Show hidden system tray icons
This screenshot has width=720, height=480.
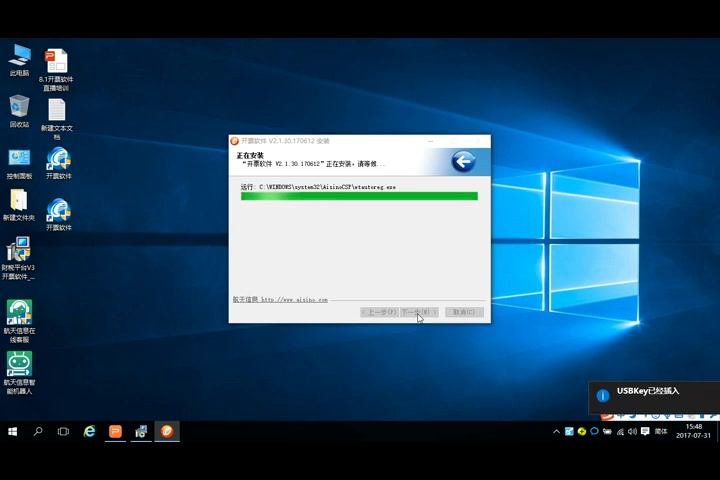point(557,431)
